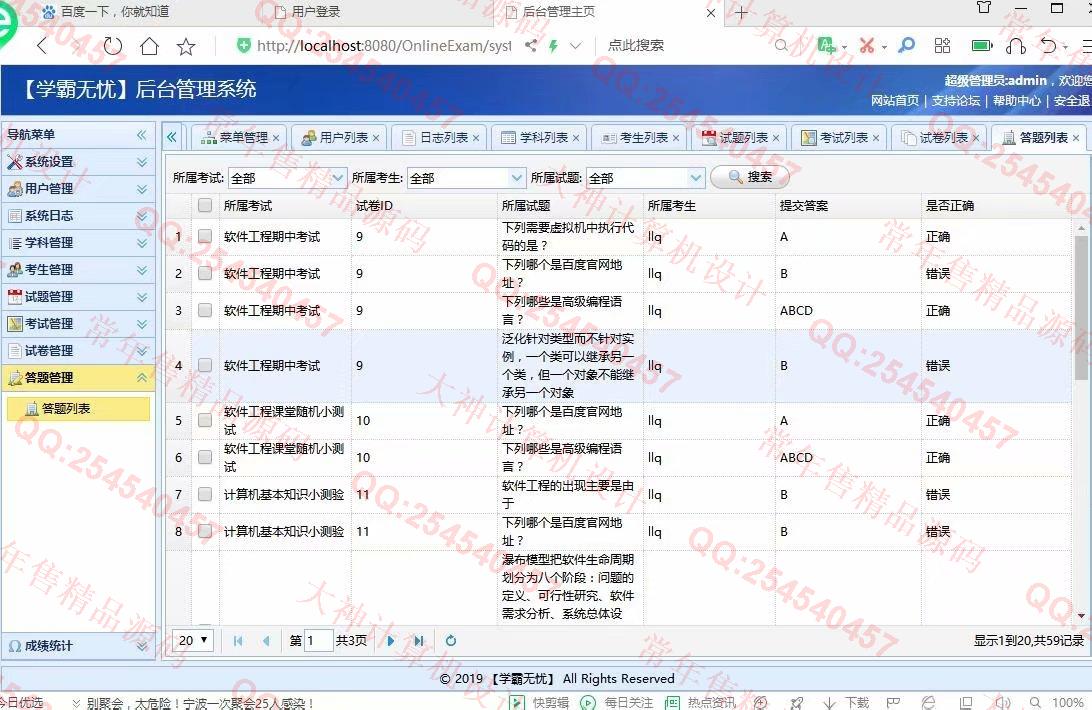Check row 2 checkbox
Image resolution: width=1092 pixels, height=710 pixels.
pos(205,273)
